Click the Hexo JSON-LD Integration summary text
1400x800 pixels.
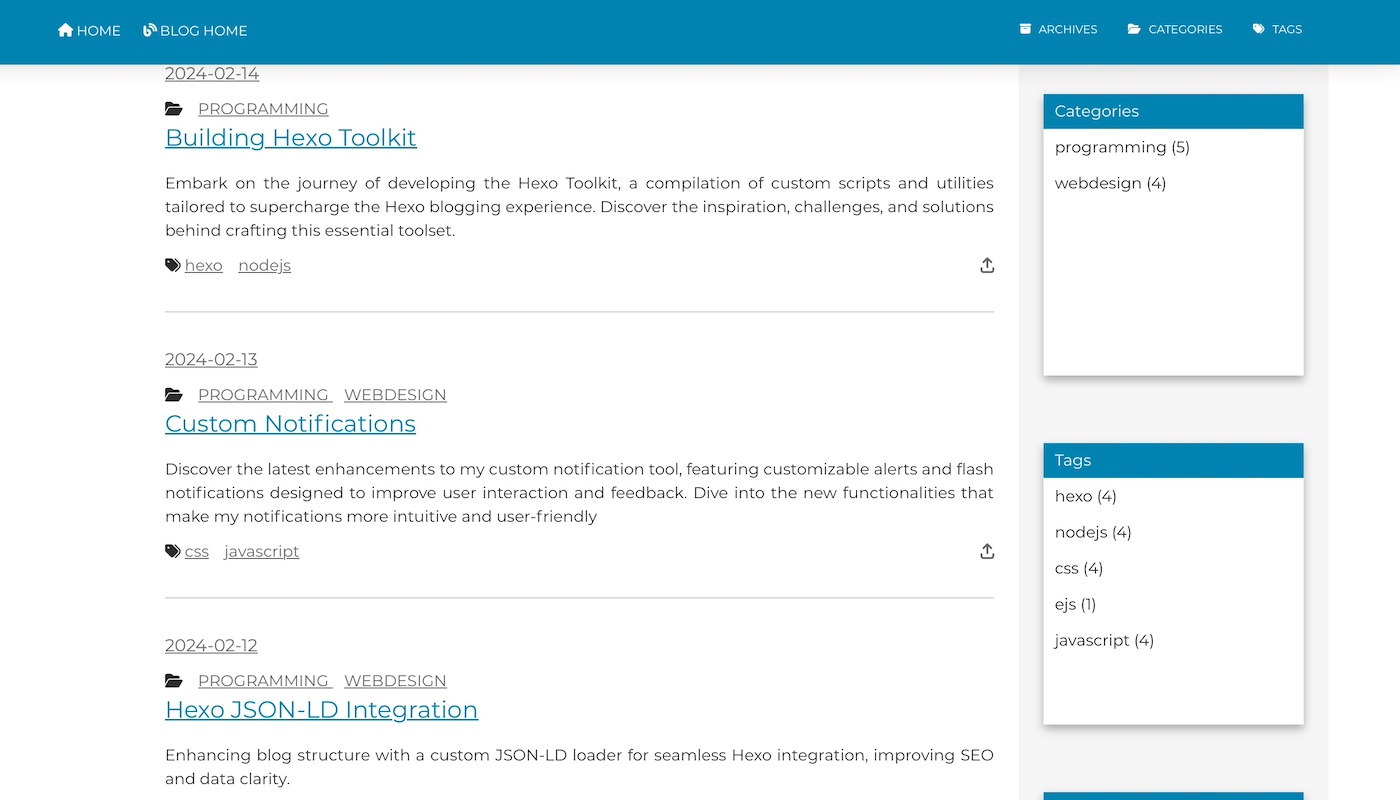[579, 767]
